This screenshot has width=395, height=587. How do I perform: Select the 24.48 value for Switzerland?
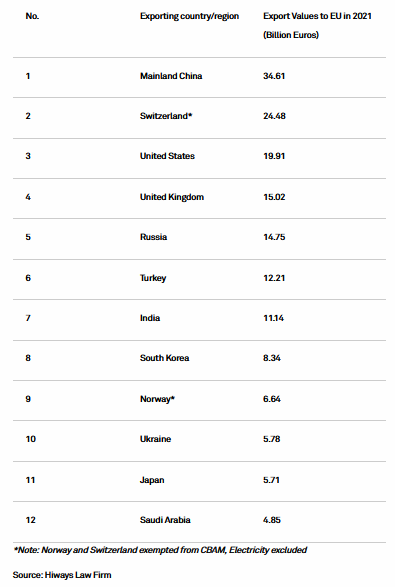point(274,116)
